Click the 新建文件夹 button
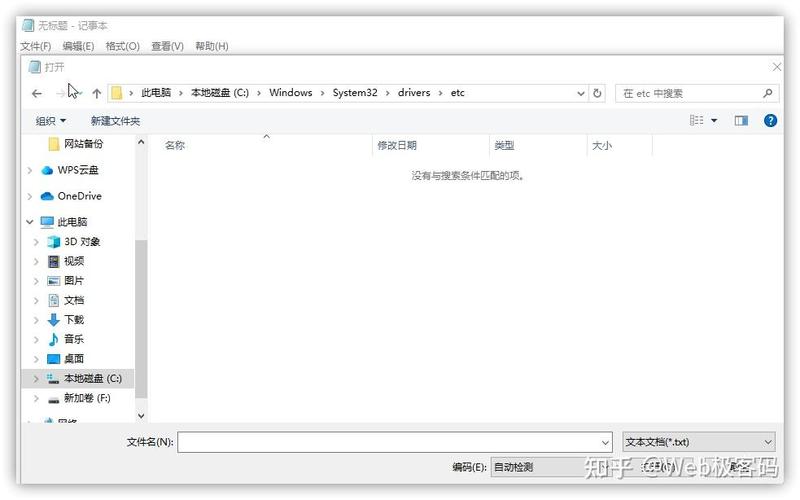Image resolution: width=800 pixels, height=500 pixels. point(115,121)
